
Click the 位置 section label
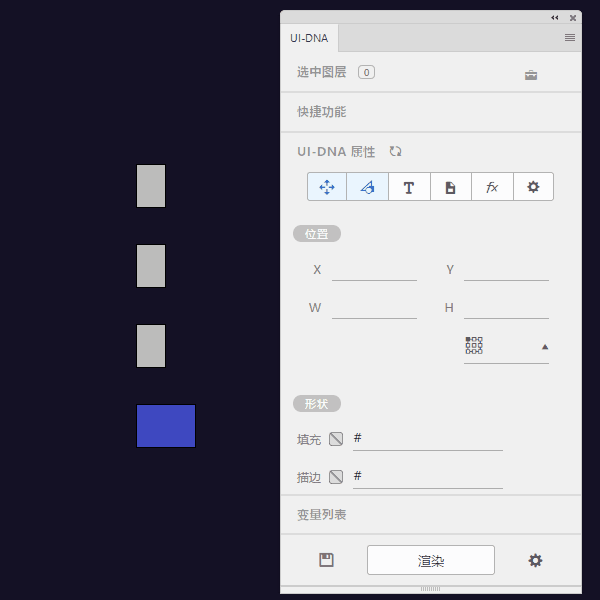tap(317, 233)
